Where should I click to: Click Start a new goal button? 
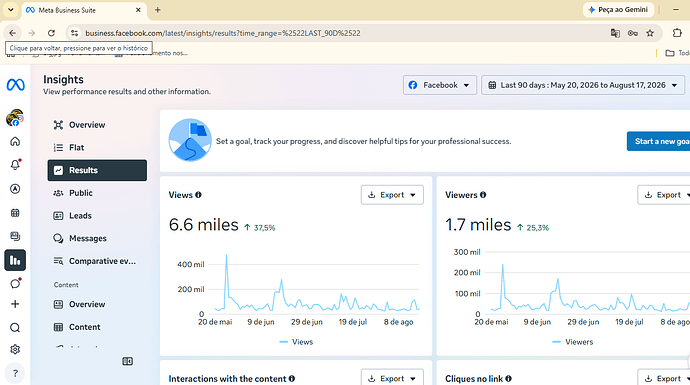click(658, 141)
